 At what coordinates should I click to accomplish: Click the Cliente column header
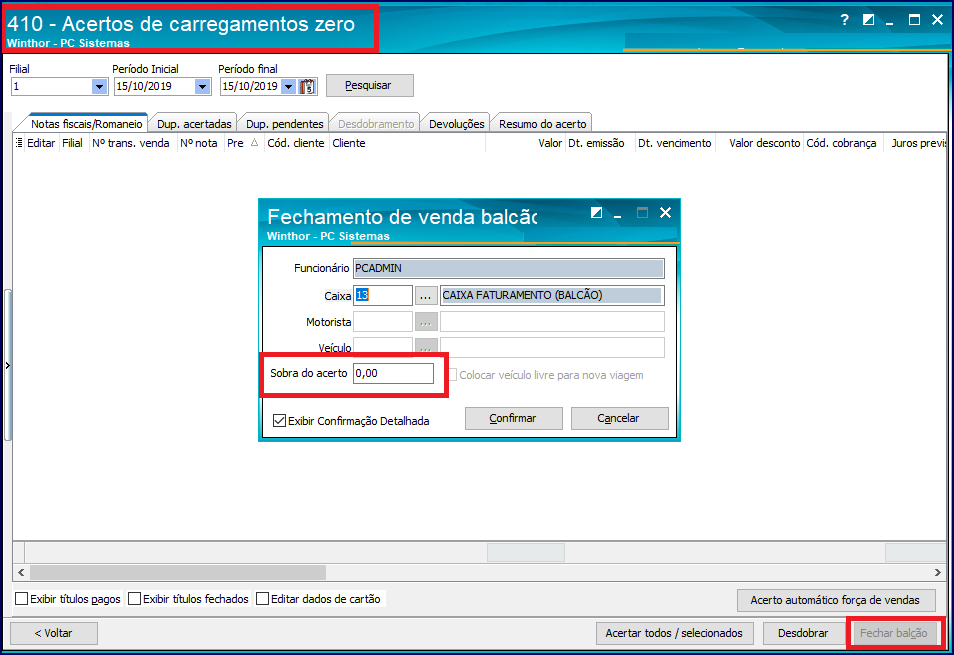tap(407, 143)
